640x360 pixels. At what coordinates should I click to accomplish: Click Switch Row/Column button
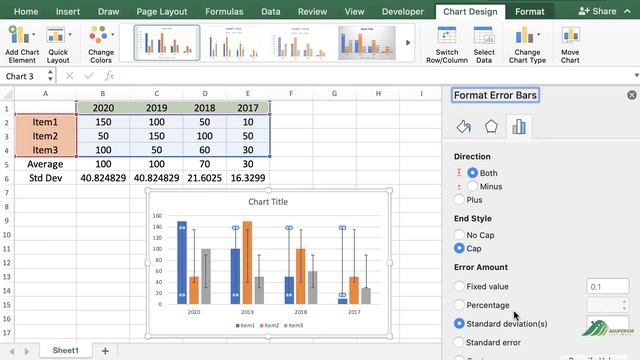(x=447, y=44)
